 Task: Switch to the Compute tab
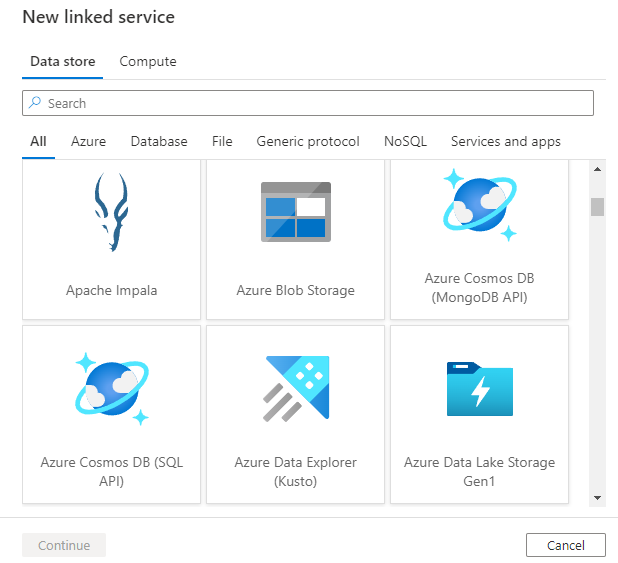point(148,62)
